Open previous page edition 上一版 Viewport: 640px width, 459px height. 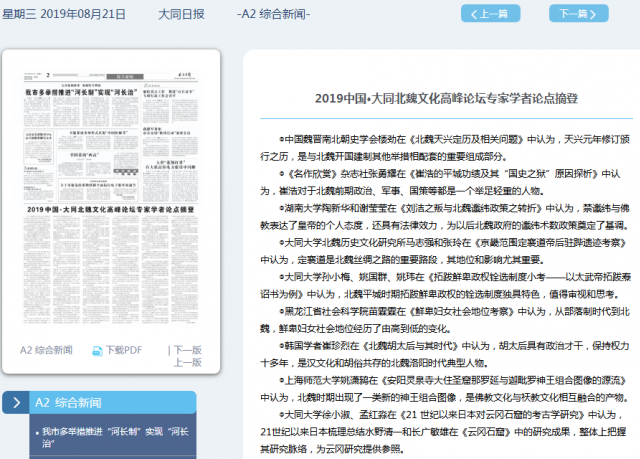click(x=187, y=362)
